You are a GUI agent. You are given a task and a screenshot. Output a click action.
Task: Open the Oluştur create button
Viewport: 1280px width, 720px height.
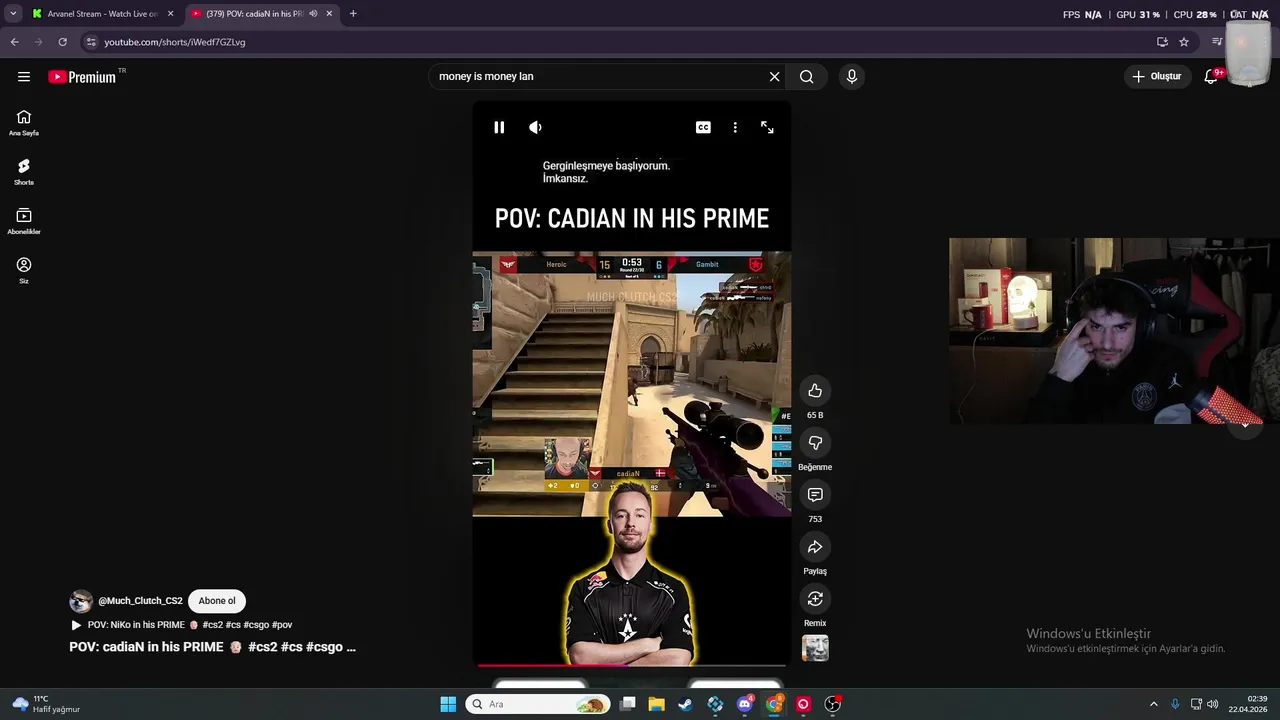[x=1157, y=76]
